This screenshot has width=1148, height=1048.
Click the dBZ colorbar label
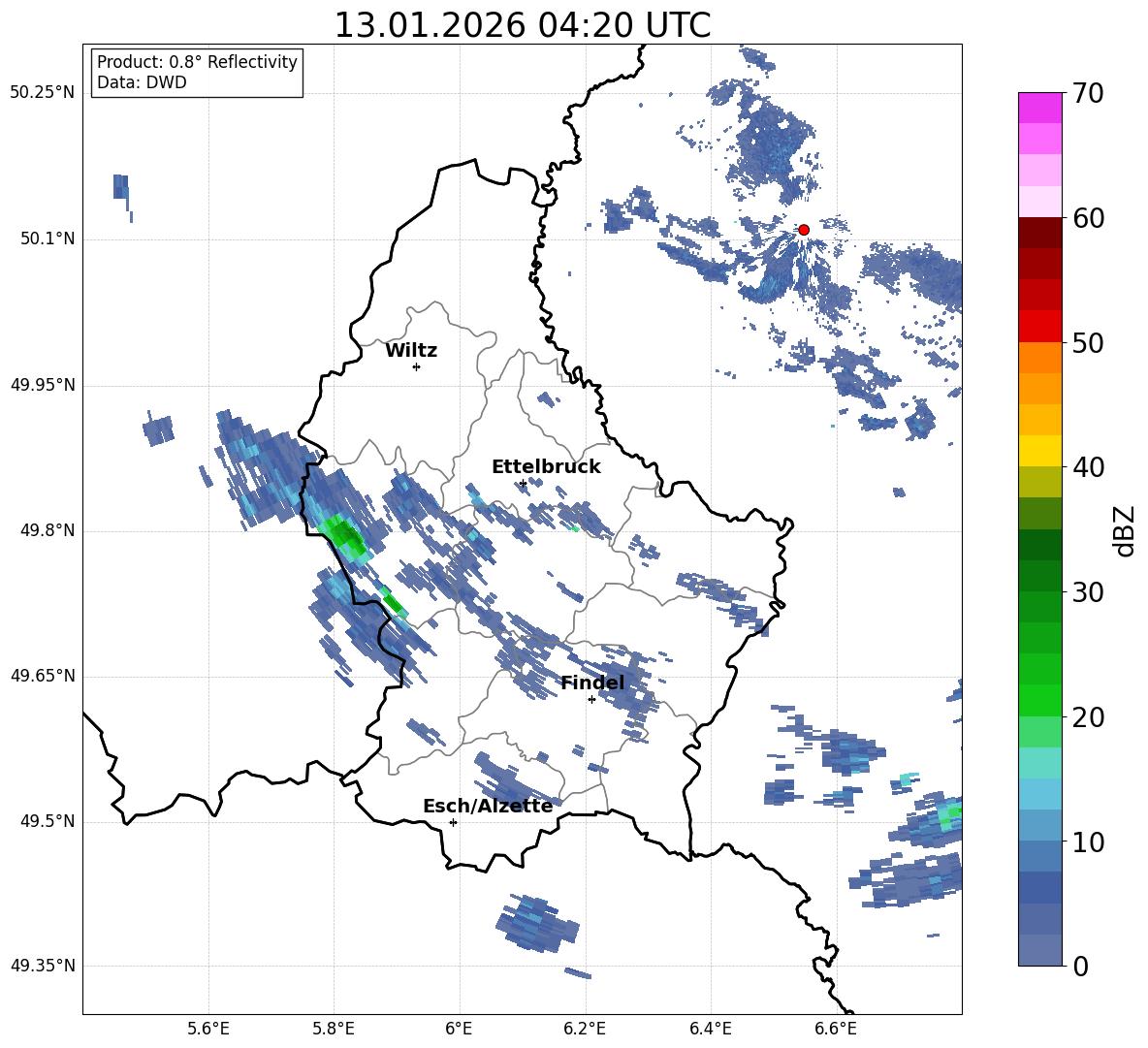[1125, 530]
